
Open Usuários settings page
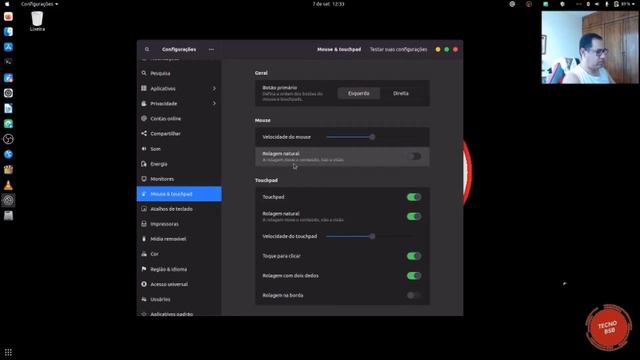(179, 299)
